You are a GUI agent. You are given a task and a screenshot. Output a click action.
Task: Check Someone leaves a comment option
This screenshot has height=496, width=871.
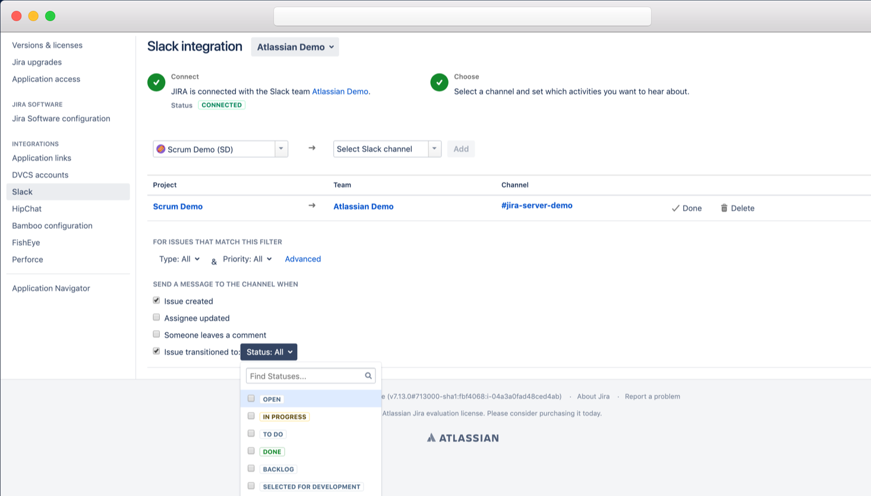coord(156,334)
